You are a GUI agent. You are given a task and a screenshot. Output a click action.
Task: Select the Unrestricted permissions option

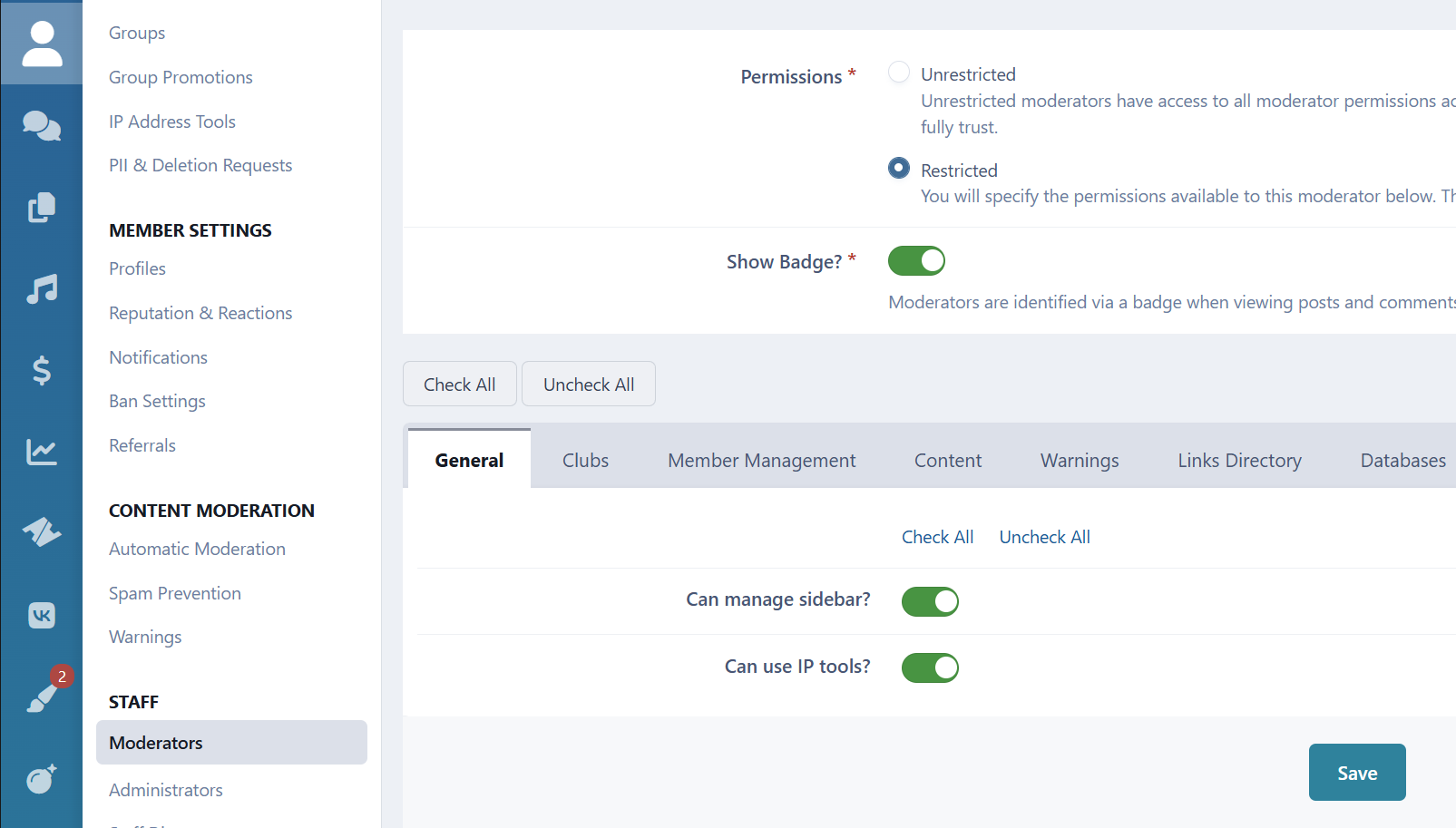(898, 73)
